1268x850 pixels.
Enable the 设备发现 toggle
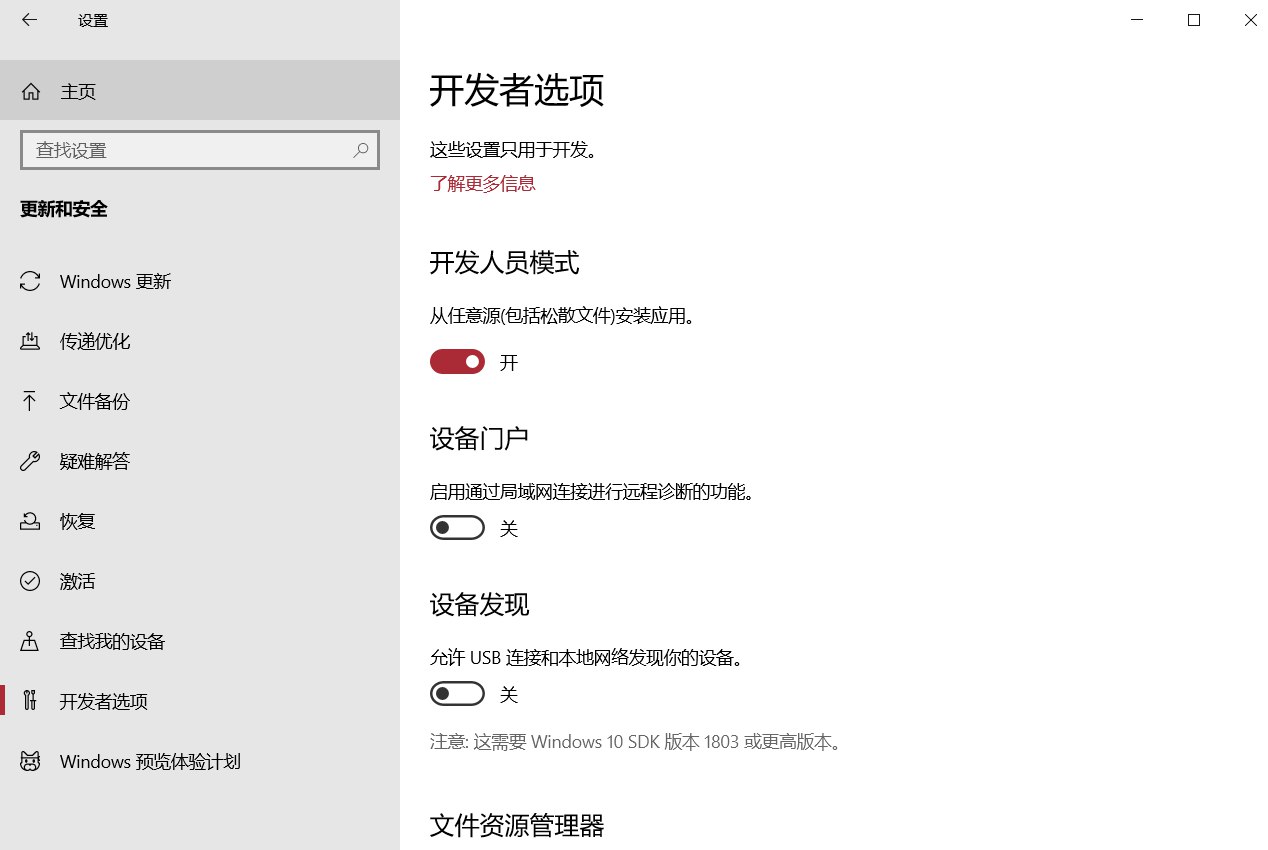(x=457, y=694)
